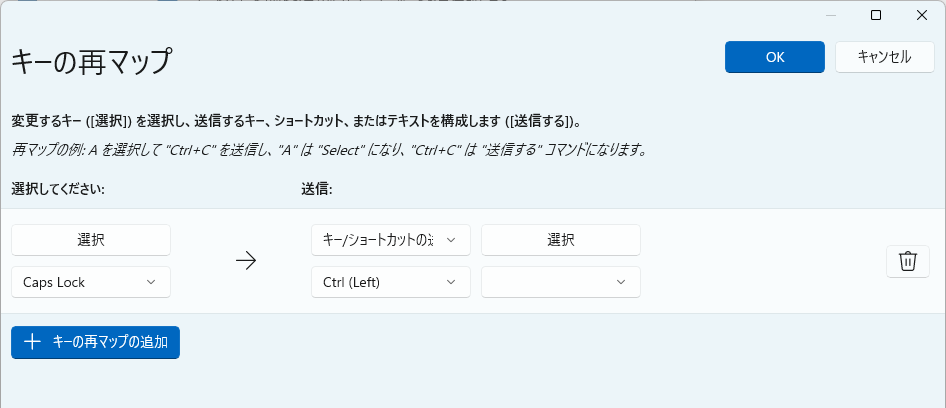Minimize the キーの再マップ window

pos(829,15)
